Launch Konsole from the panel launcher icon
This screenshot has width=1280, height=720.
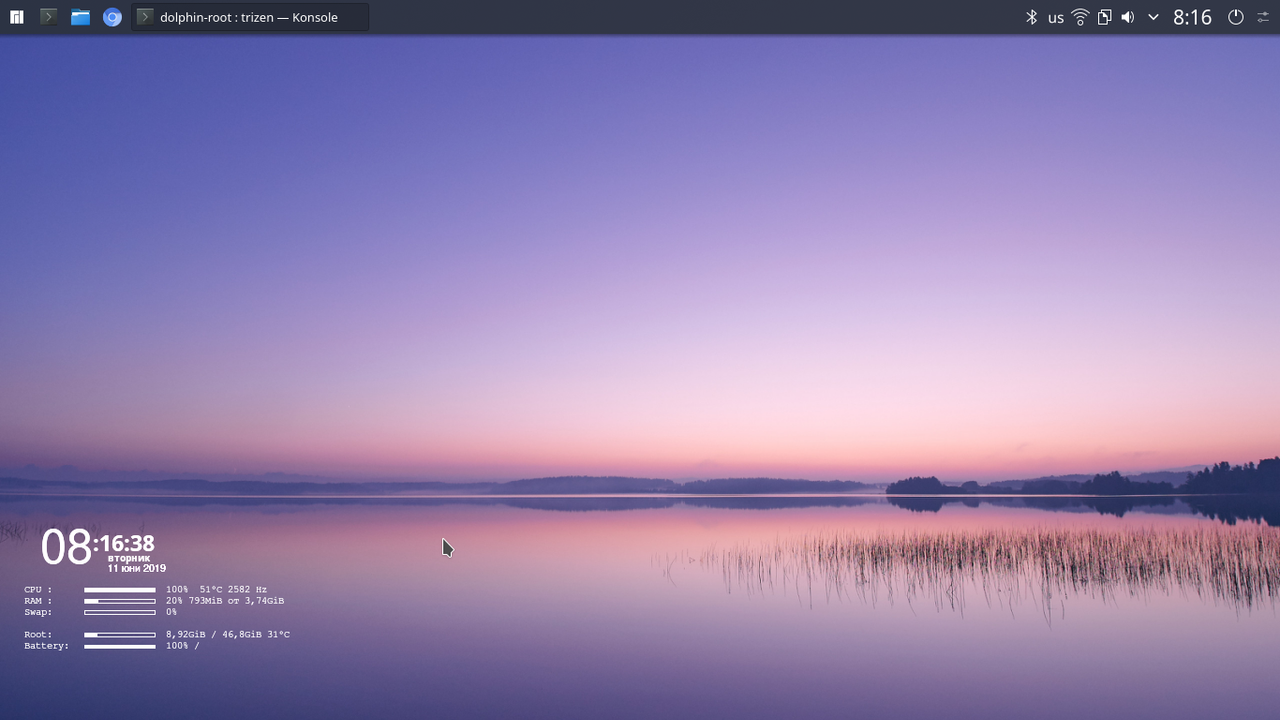tap(48, 17)
